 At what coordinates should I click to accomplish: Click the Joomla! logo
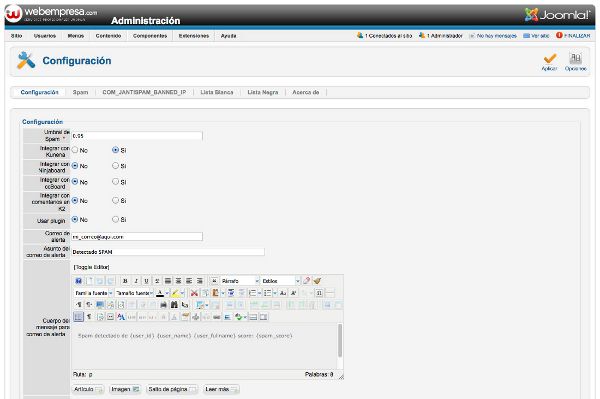click(x=557, y=15)
